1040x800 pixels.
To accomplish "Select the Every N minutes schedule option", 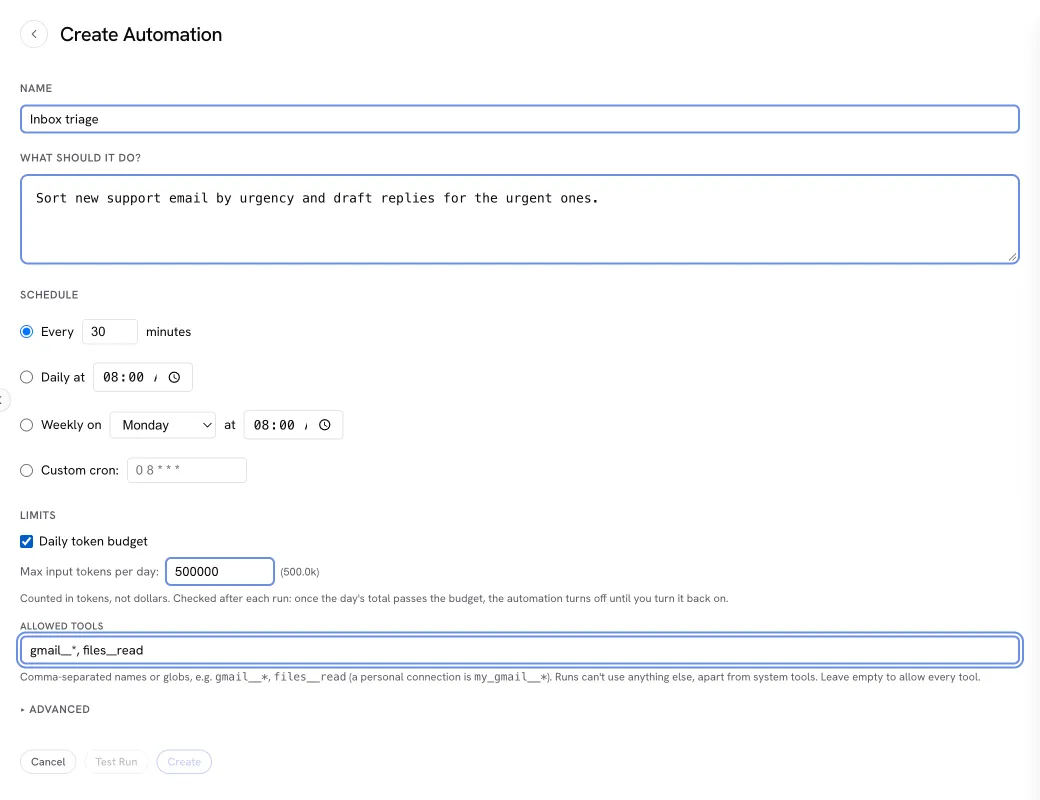I will click(27, 332).
